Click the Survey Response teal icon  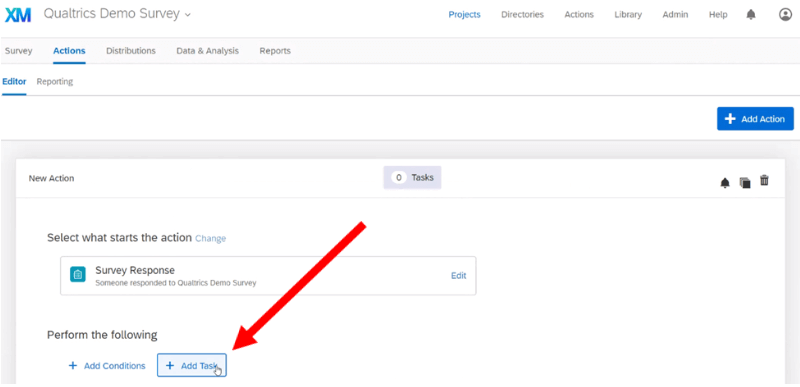click(x=78, y=274)
